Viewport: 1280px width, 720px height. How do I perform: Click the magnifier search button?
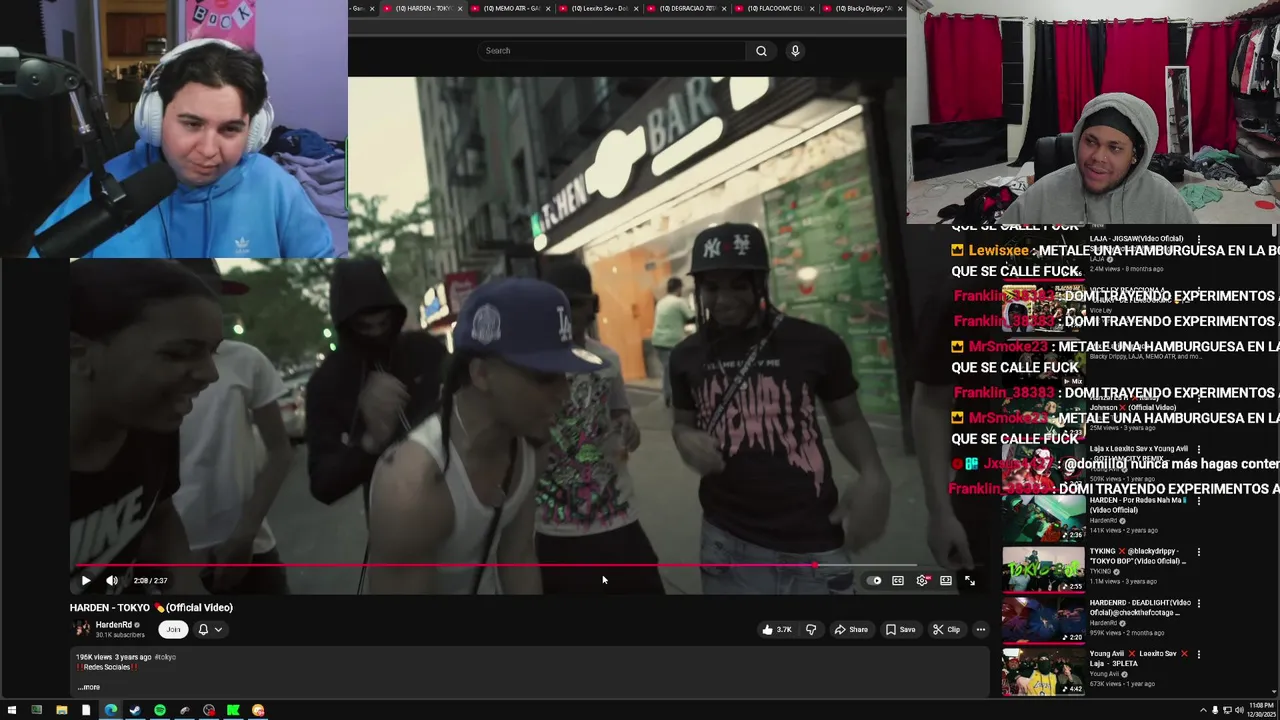point(761,50)
